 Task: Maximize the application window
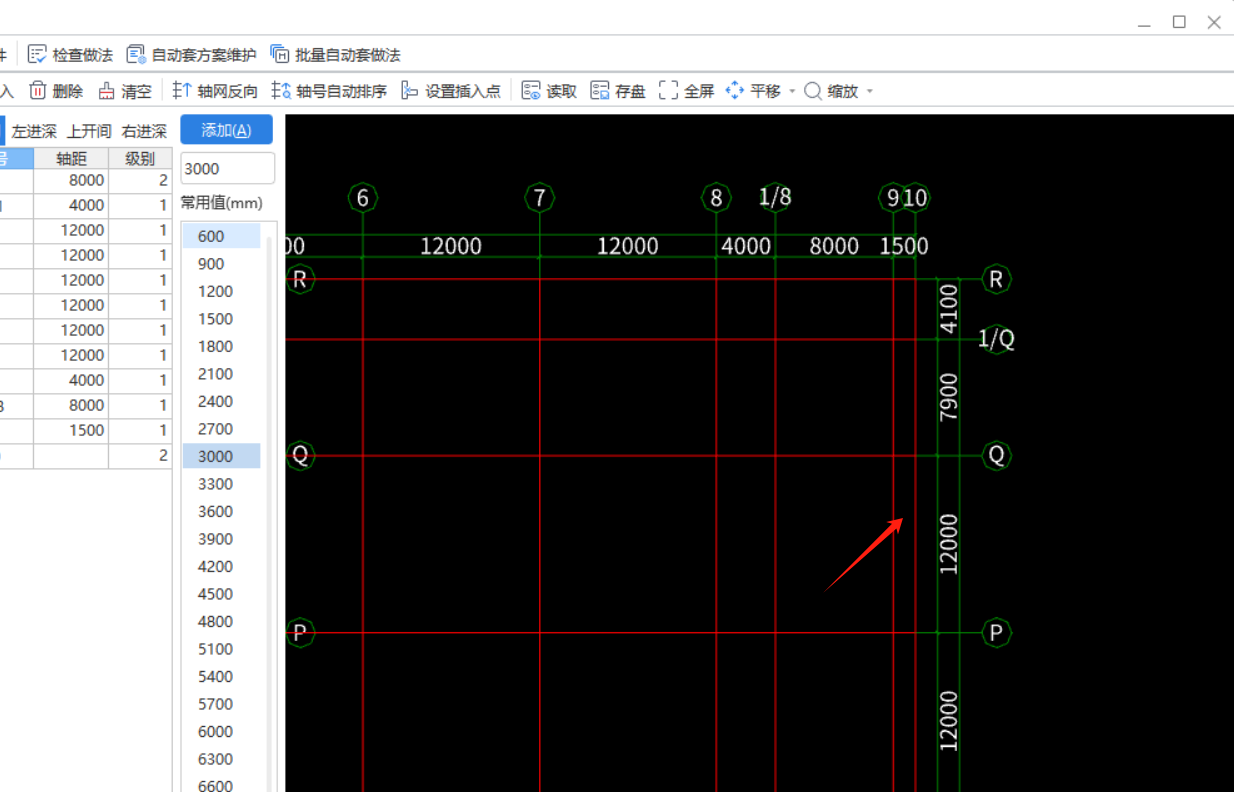point(1179,22)
